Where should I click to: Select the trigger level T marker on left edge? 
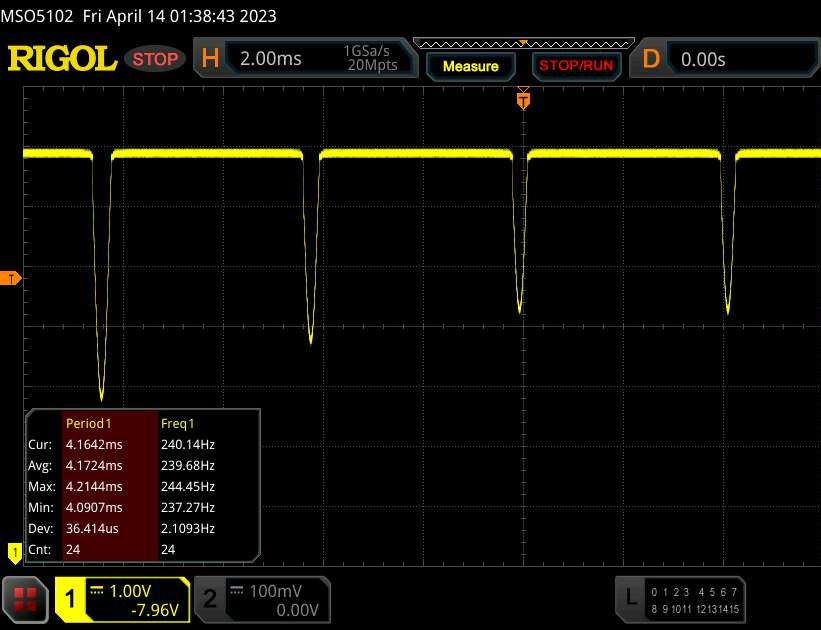click(x=10, y=279)
